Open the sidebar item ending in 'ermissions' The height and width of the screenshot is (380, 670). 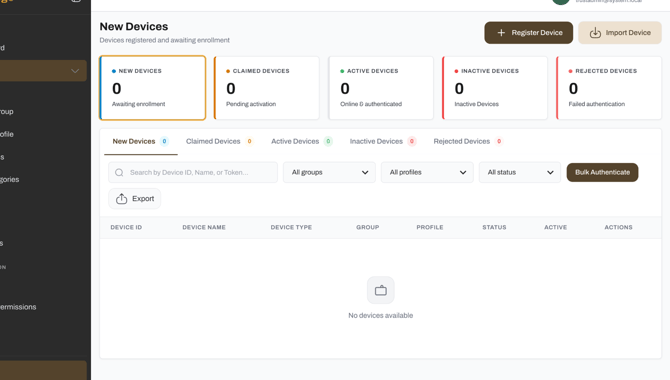coord(18,307)
